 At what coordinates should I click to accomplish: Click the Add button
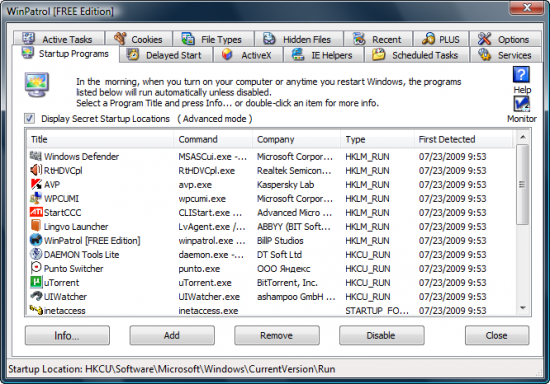pyautogui.click(x=172, y=335)
